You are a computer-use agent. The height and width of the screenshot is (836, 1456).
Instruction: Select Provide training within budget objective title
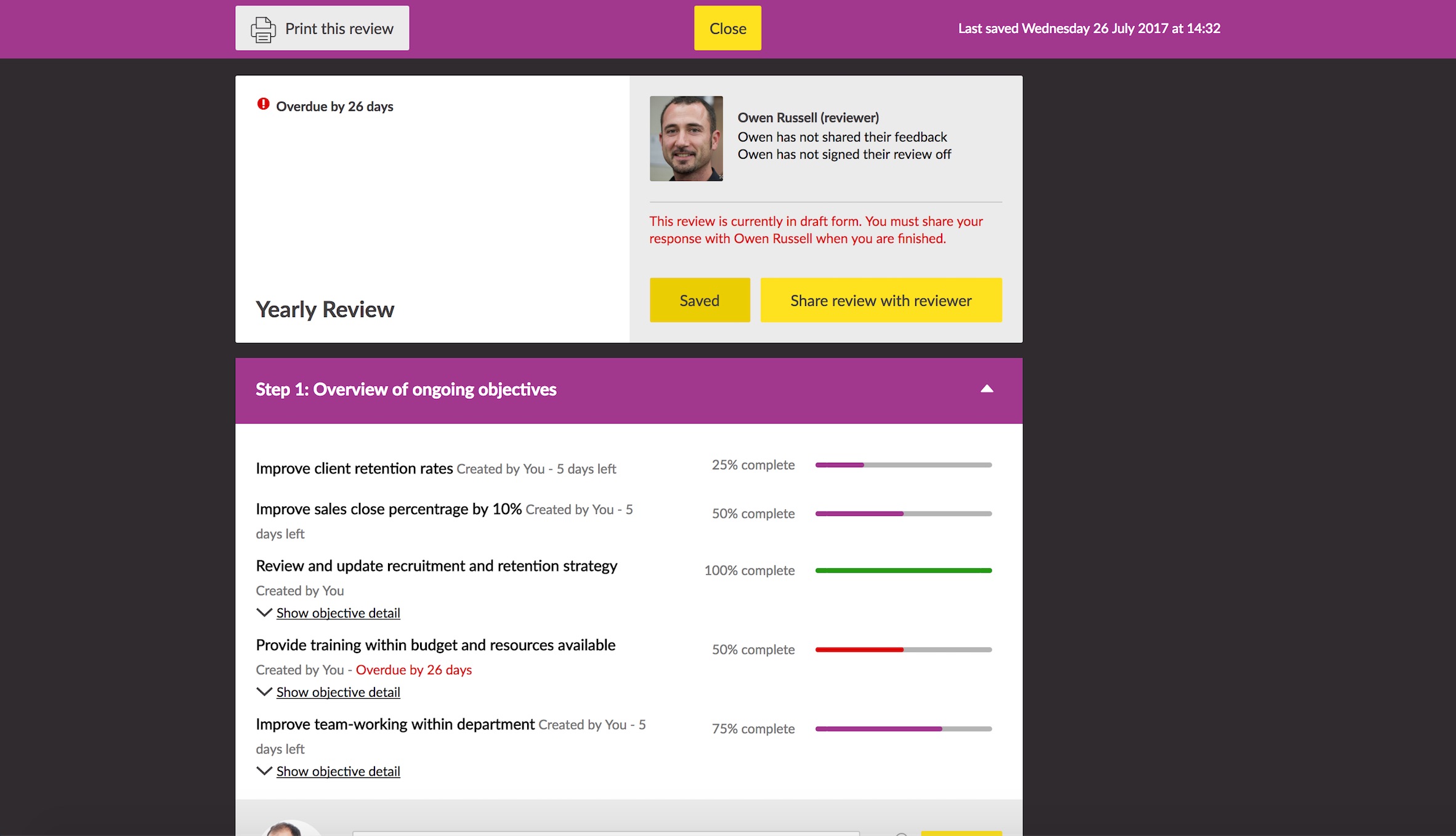[x=435, y=645]
